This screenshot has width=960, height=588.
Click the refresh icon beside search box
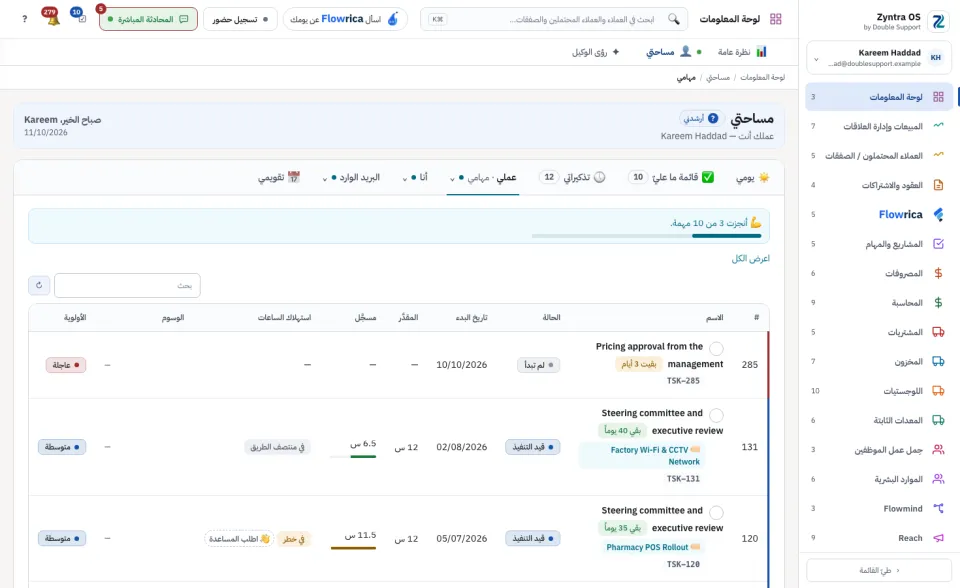[39, 285]
